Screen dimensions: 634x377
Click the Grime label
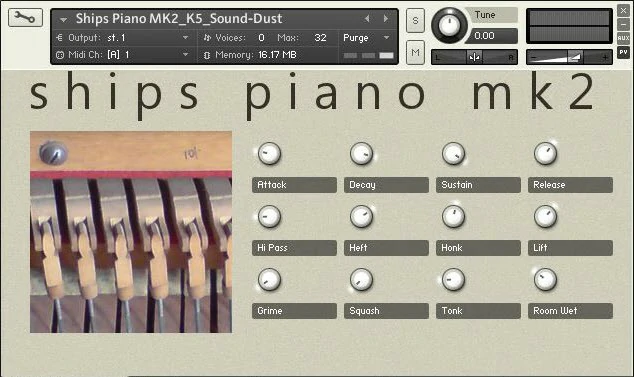click(294, 311)
